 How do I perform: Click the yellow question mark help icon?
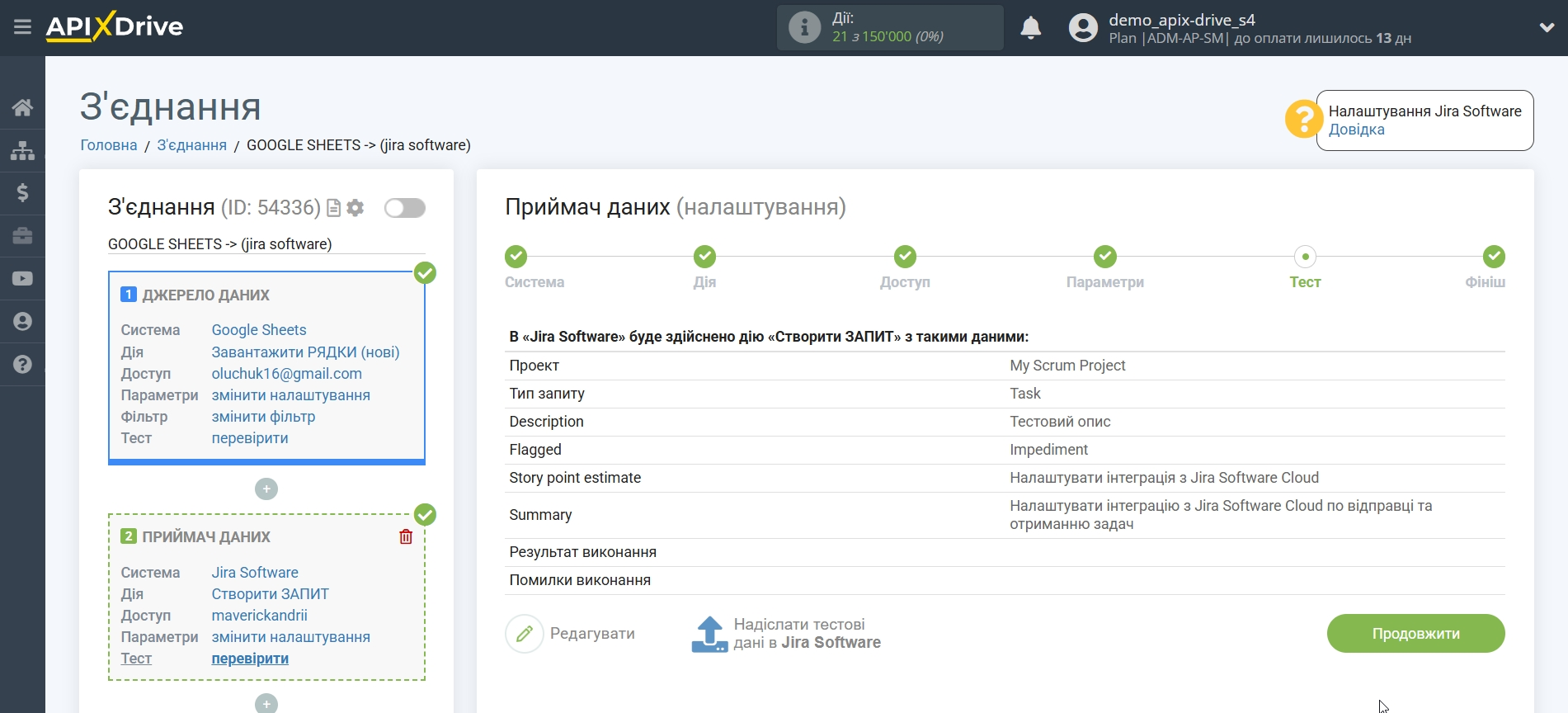point(1304,120)
